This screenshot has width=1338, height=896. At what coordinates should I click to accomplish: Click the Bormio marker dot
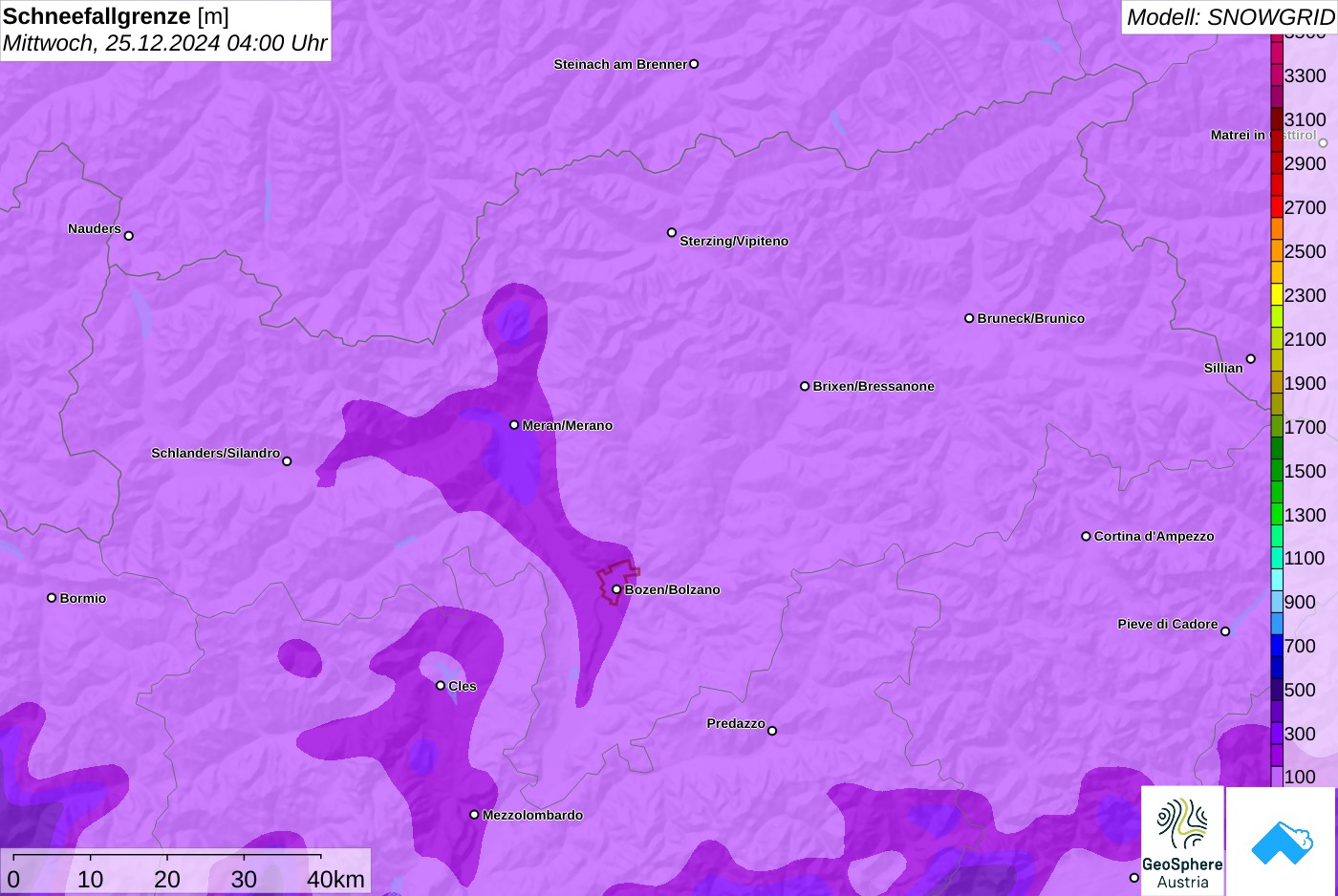52,598
